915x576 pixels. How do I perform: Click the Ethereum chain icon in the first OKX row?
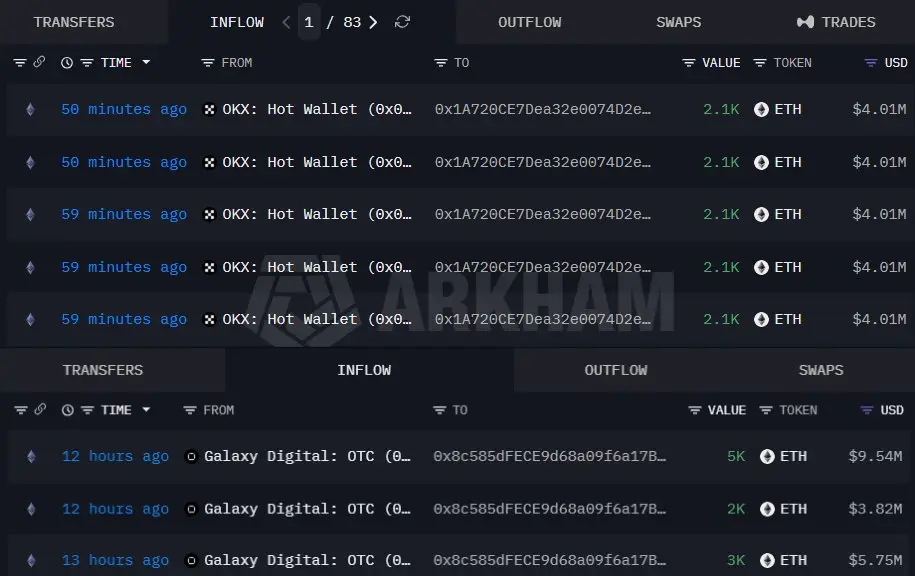(30, 109)
